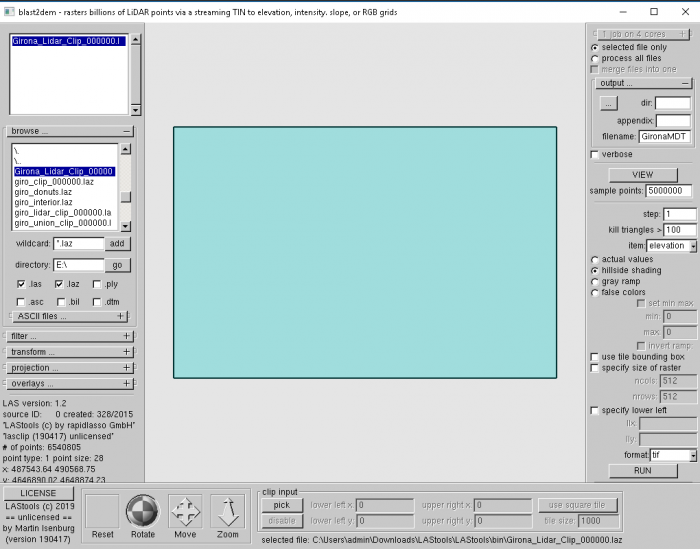Click the output directory browse '...' button
Screen dimensions: 700x549
coord(609,103)
